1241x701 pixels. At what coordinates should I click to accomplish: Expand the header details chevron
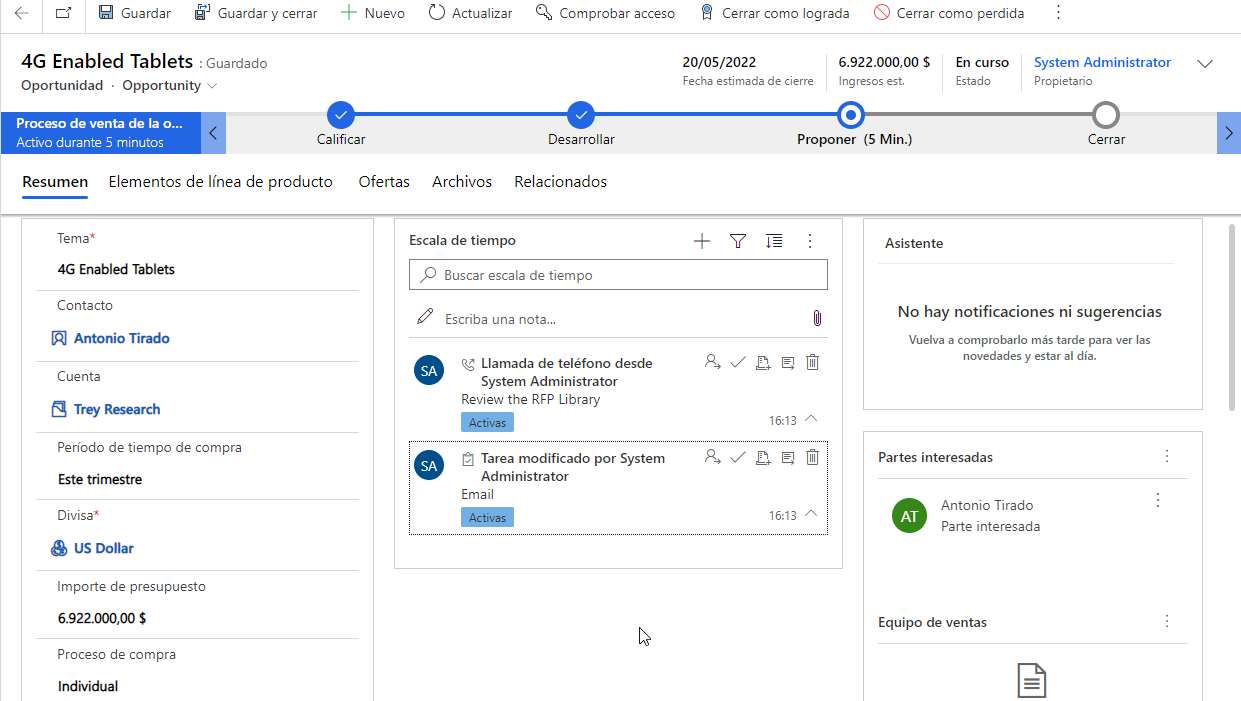(x=1205, y=64)
